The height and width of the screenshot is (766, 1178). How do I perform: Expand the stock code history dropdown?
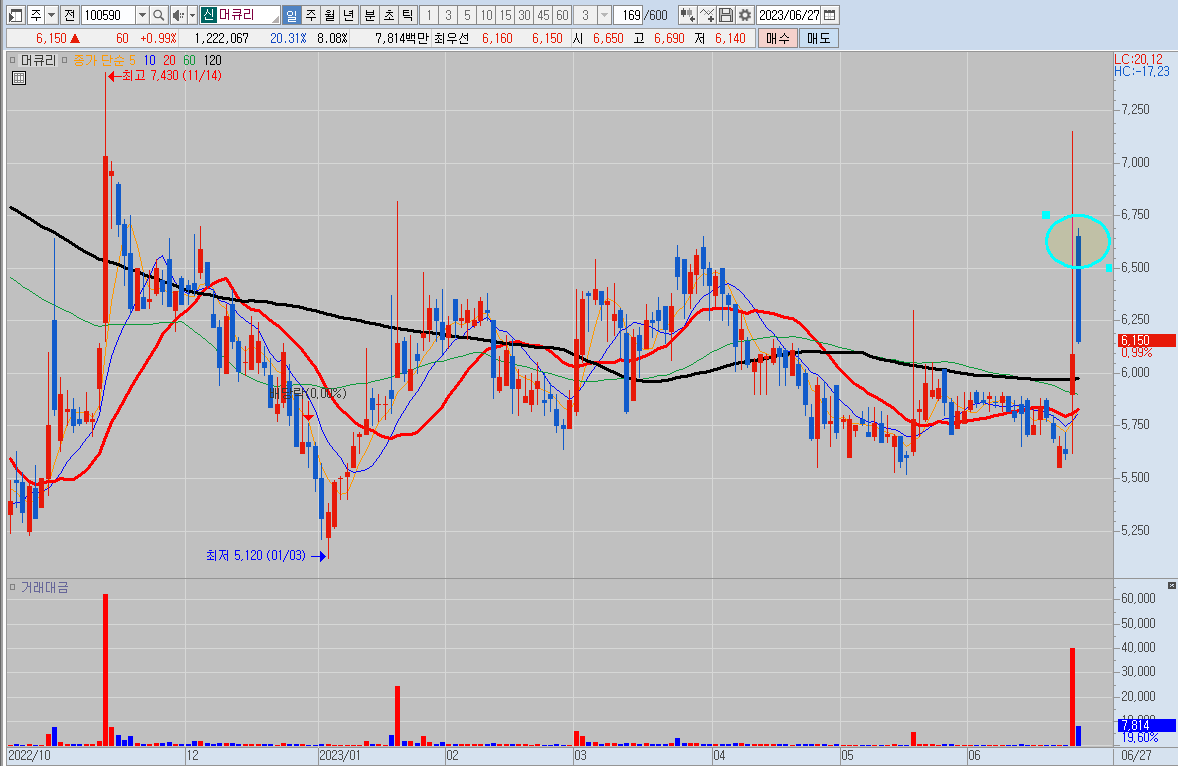tap(141, 15)
